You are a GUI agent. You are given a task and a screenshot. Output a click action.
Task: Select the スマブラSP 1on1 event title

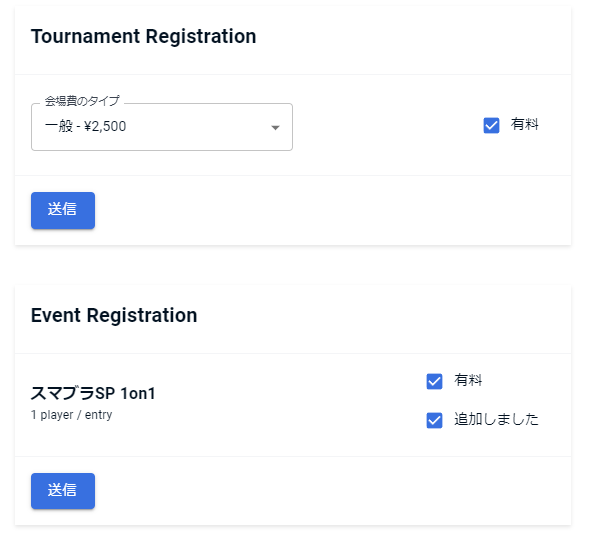(93, 393)
